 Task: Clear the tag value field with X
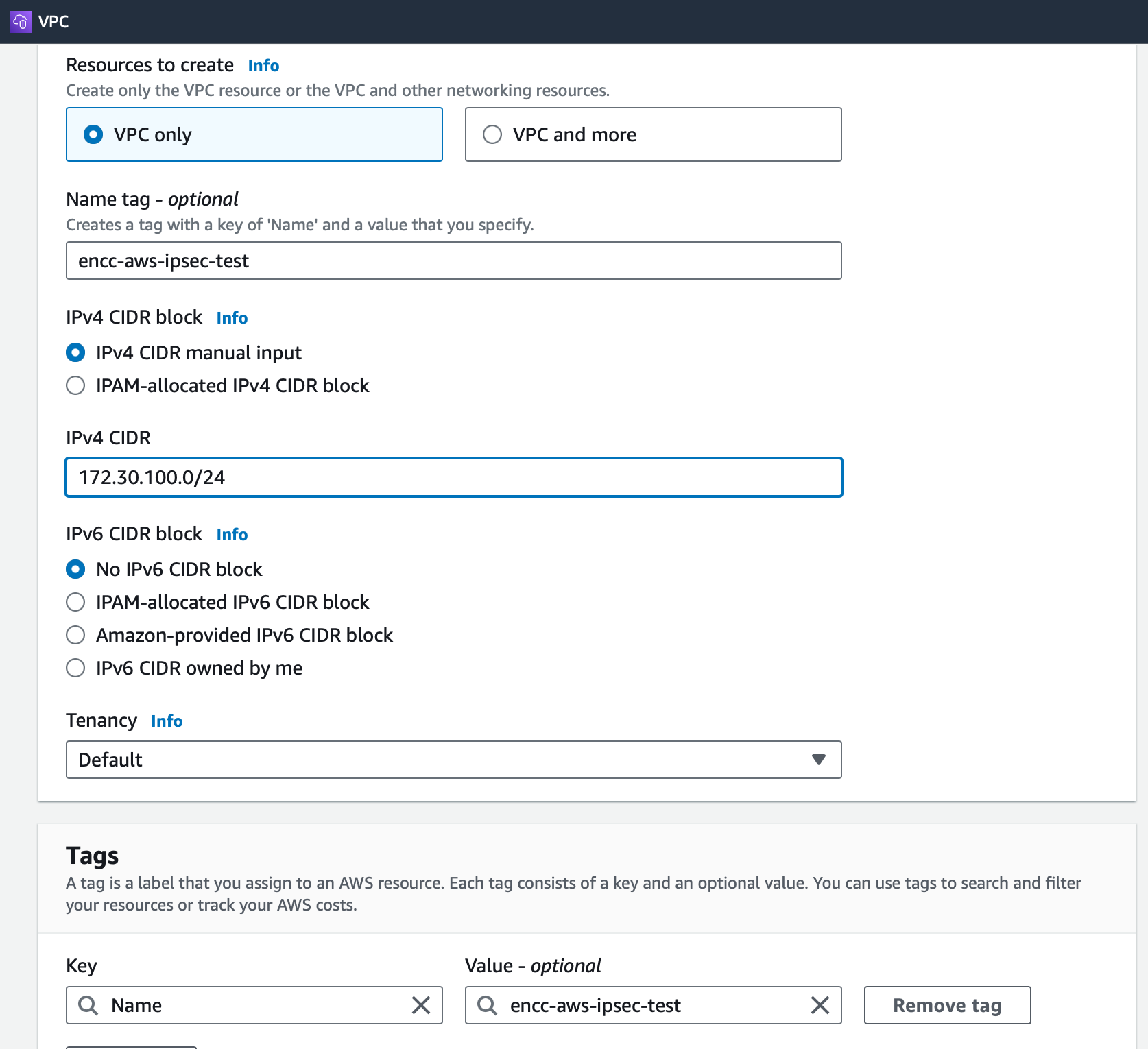tap(820, 1005)
